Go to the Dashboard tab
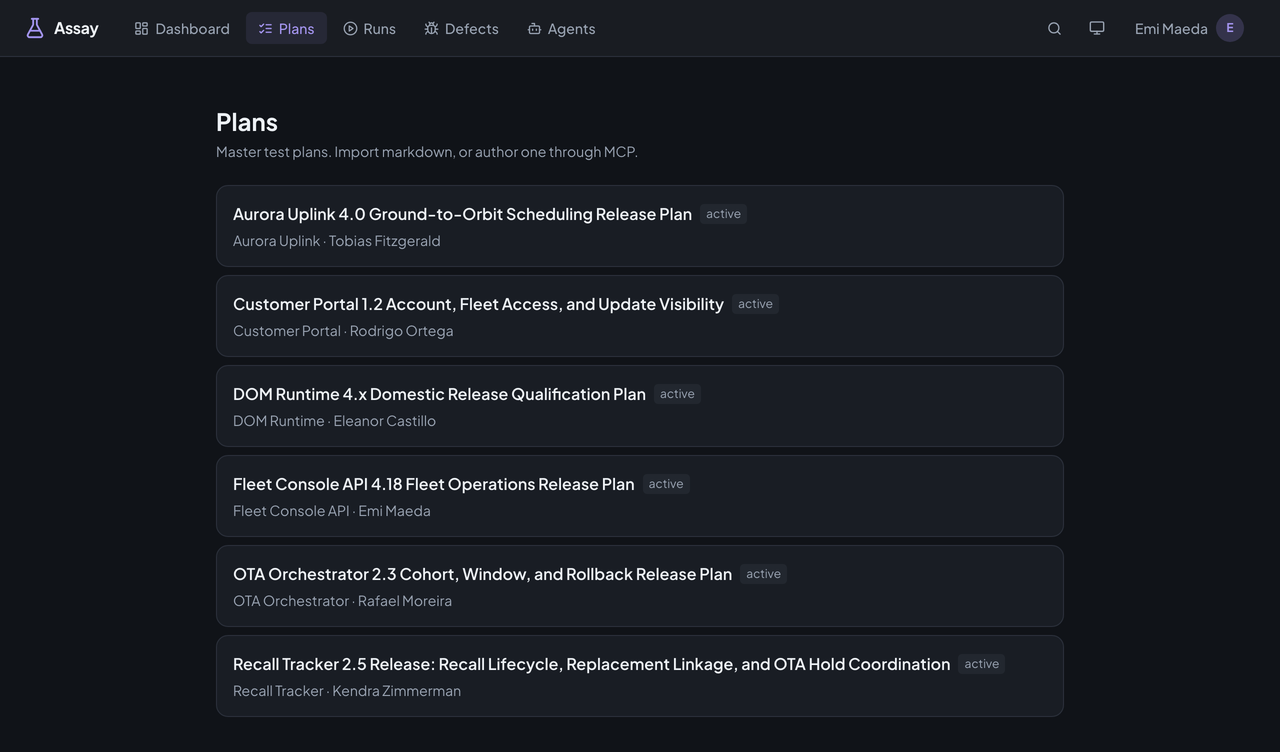 [x=182, y=28]
